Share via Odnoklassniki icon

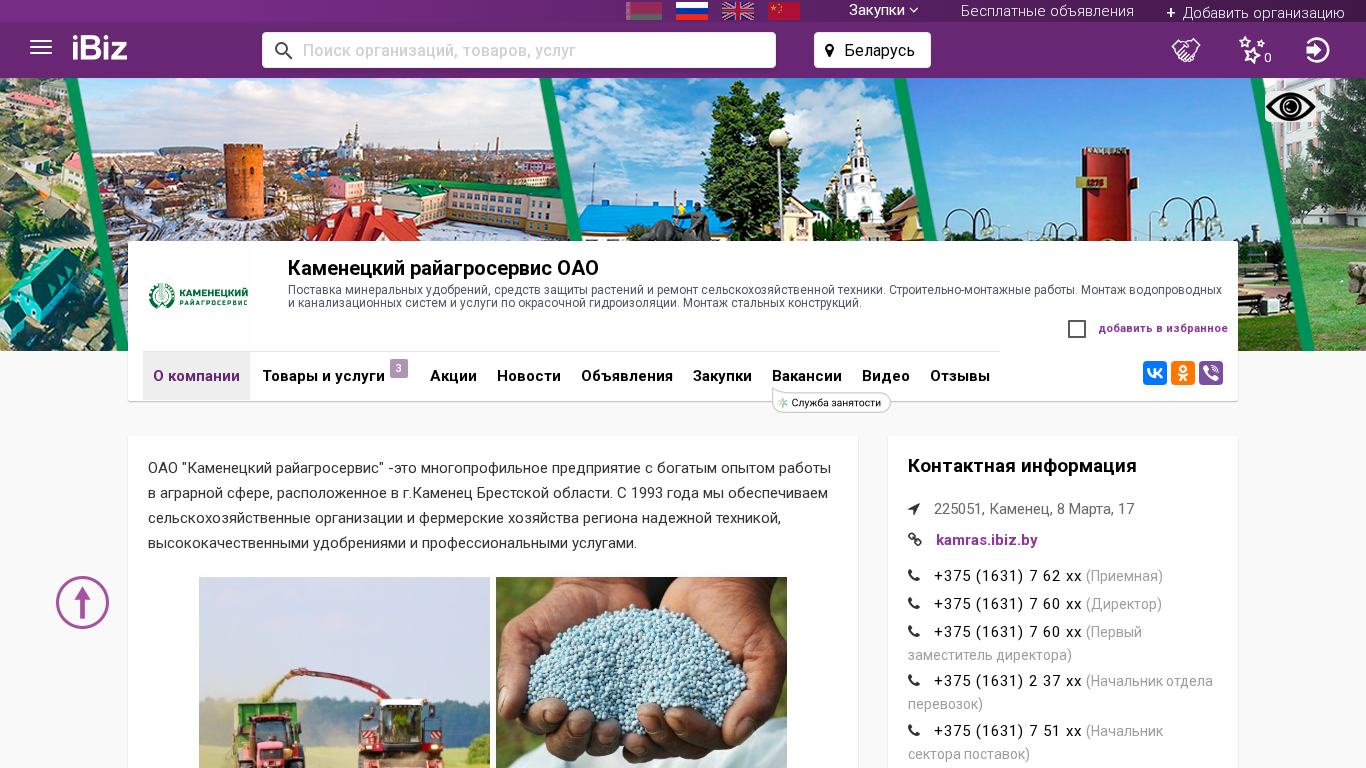click(x=1183, y=373)
